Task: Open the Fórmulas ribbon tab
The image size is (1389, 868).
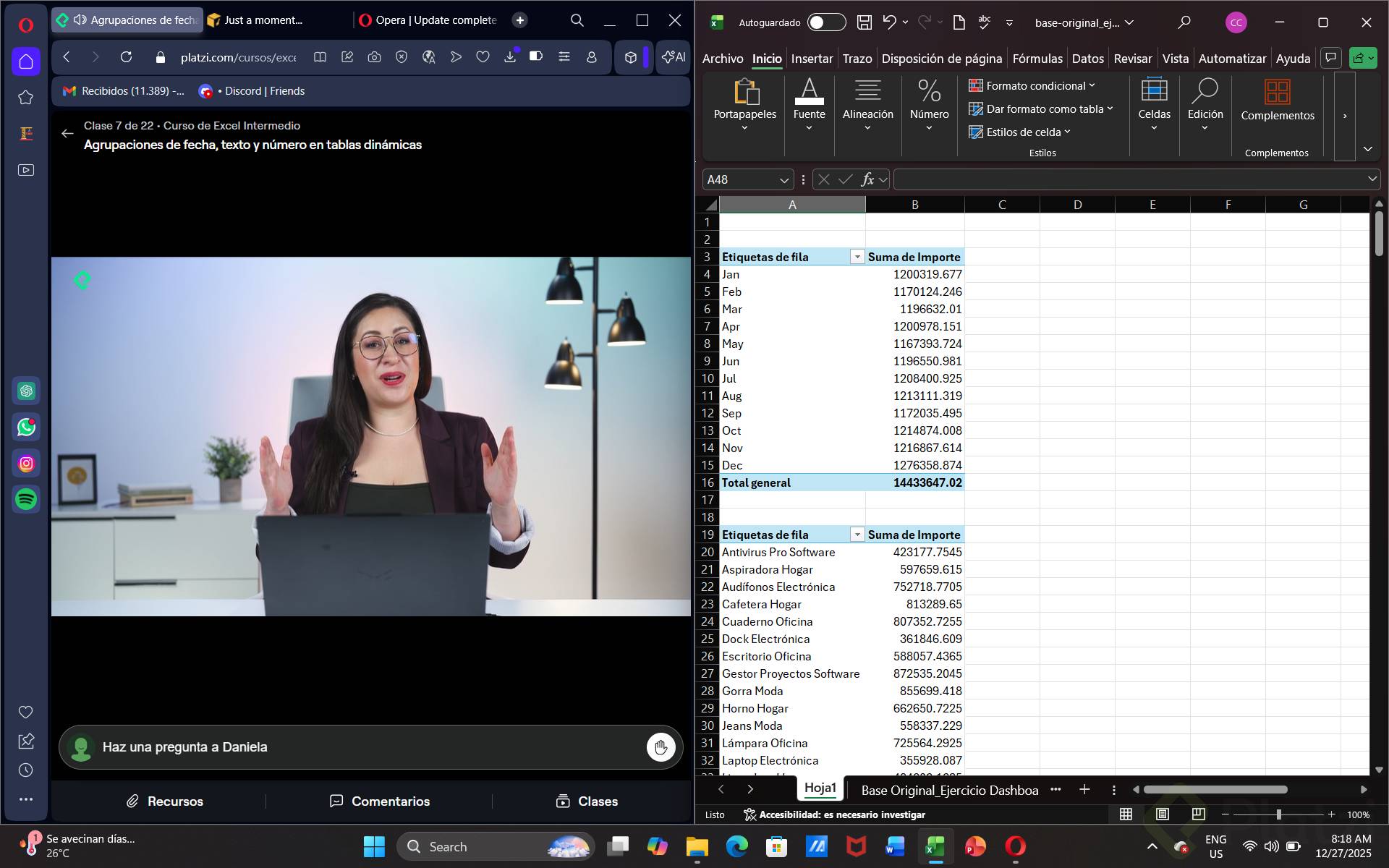Action: tap(1037, 59)
